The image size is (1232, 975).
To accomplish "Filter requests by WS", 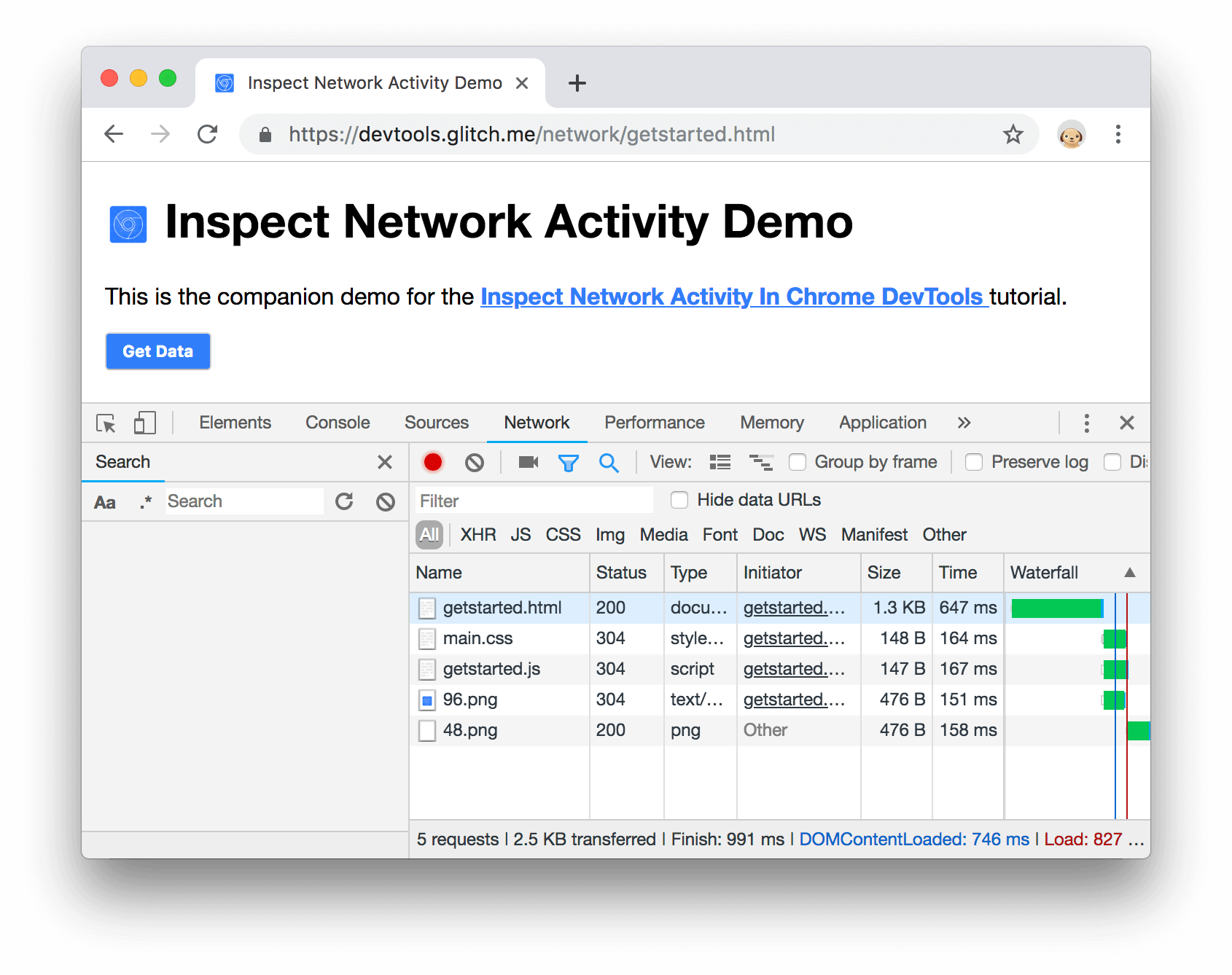I will point(812,535).
